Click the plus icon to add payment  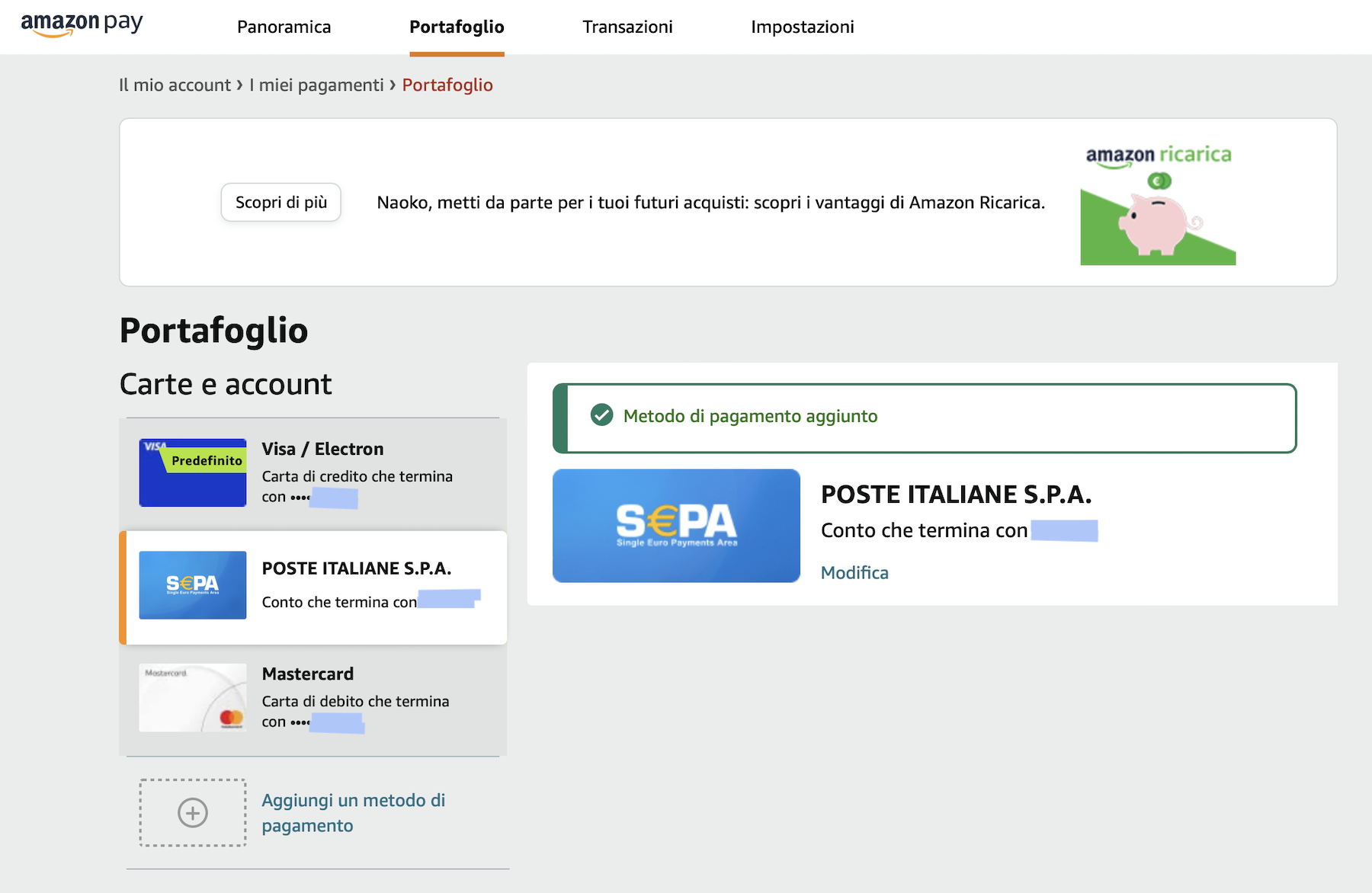tap(193, 812)
